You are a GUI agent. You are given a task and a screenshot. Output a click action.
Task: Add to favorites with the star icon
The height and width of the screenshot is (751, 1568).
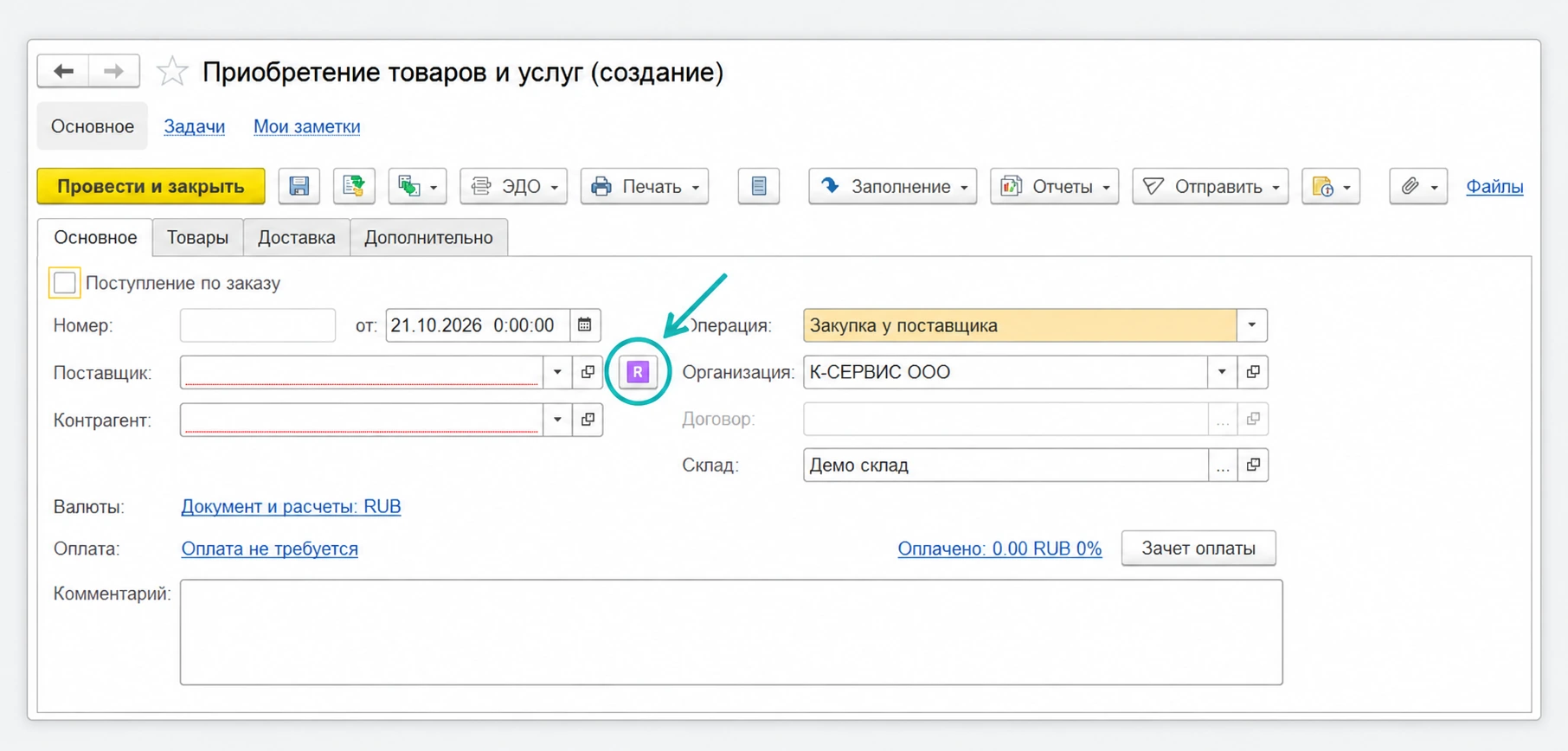click(172, 72)
